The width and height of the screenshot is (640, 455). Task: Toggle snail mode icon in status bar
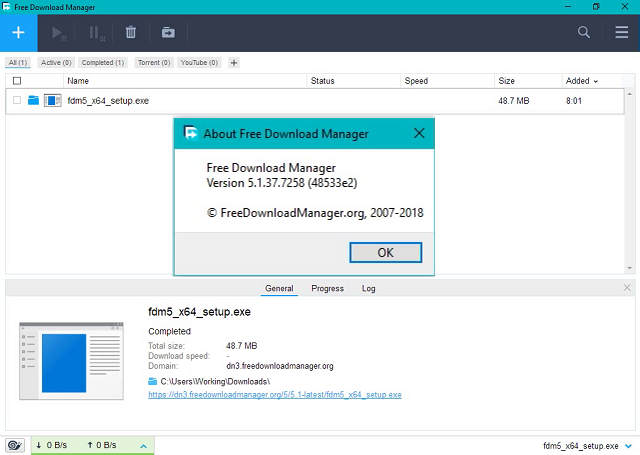pyautogui.click(x=15, y=445)
